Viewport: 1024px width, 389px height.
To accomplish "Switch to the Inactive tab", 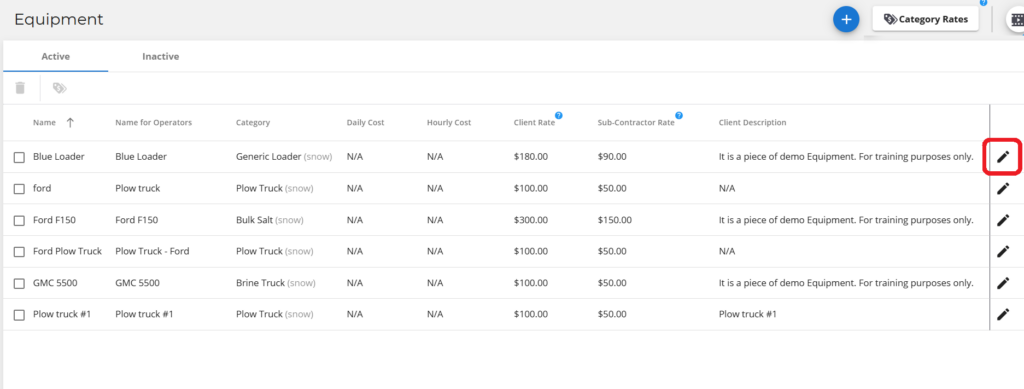I will click(161, 57).
